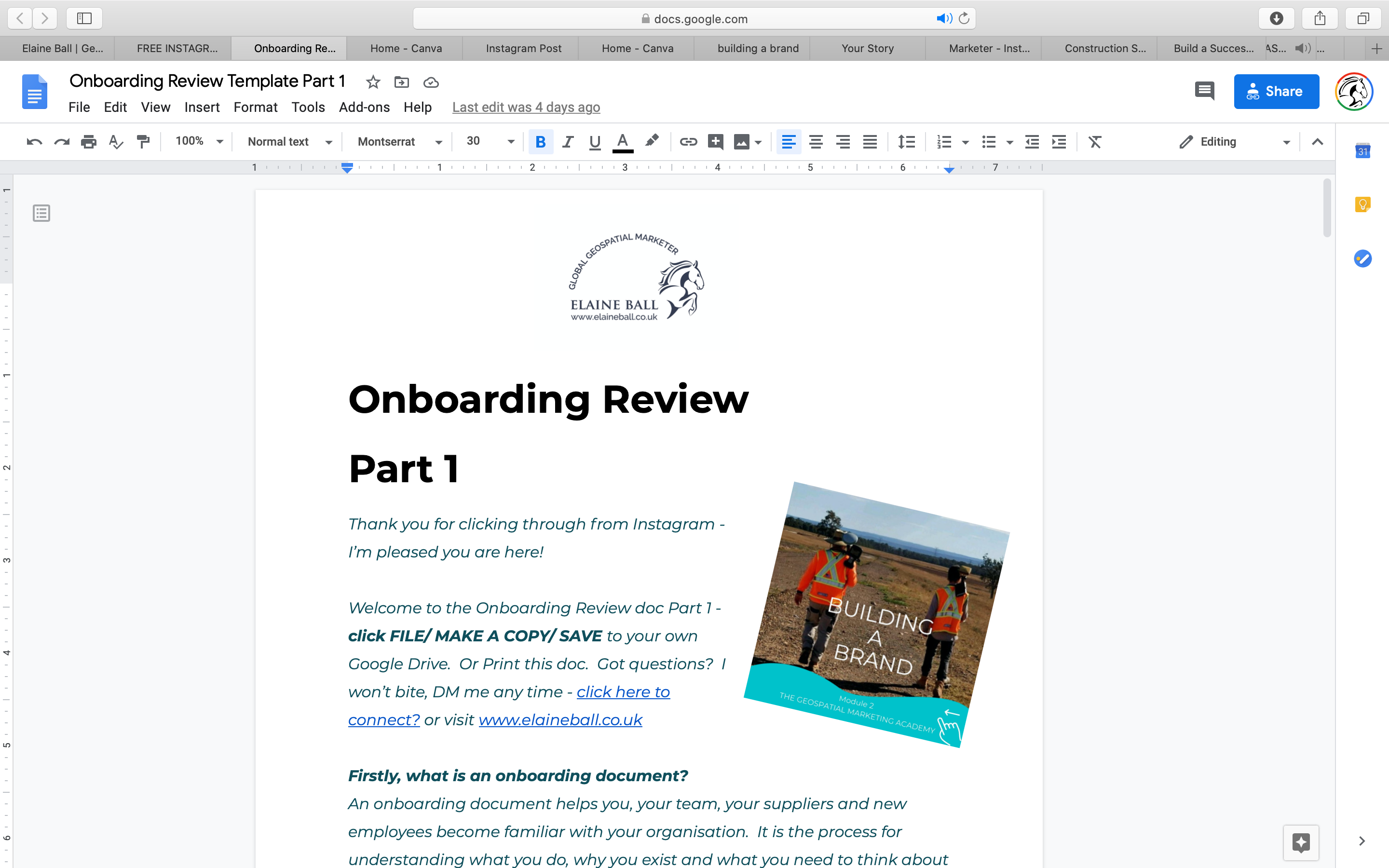Viewport: 1389px width, 868px height.
Task: Apply numbered list formatting
Action: (944, 142)
